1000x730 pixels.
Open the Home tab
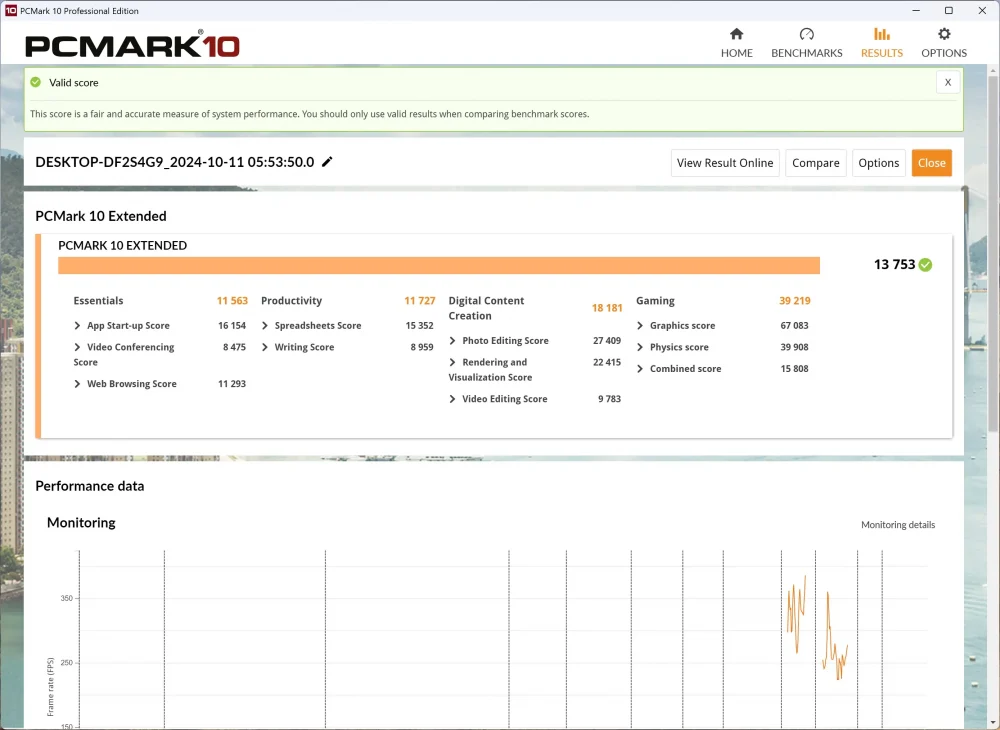tap(737, 43)
